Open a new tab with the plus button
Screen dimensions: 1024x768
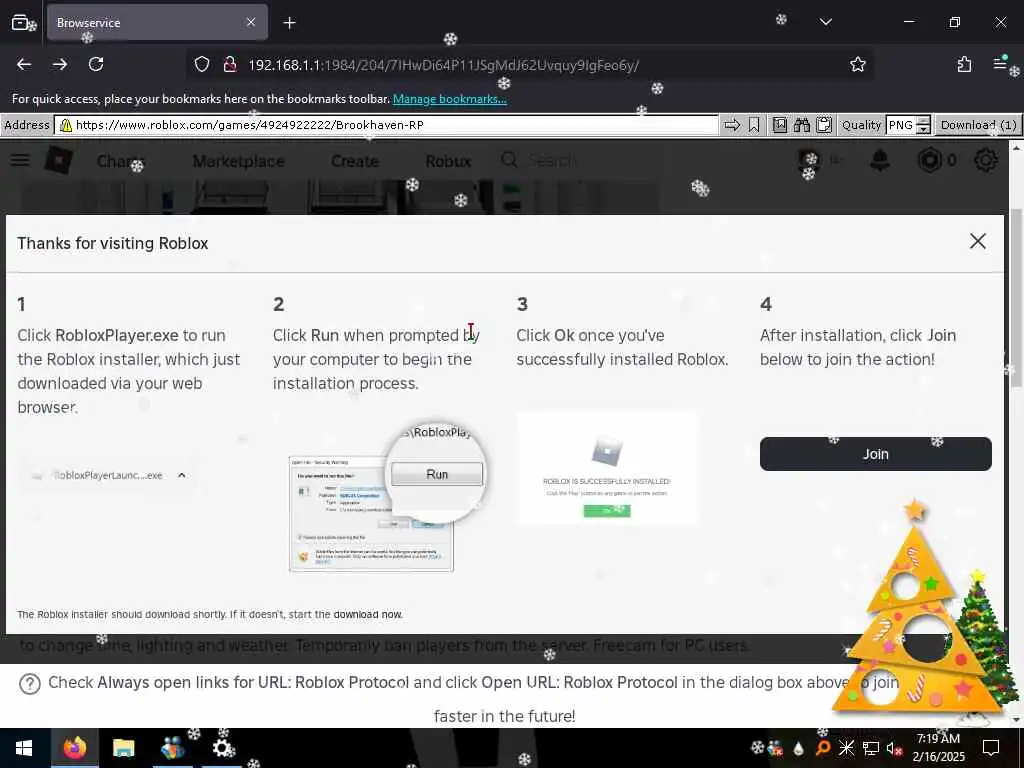click(x=289, y=23)
